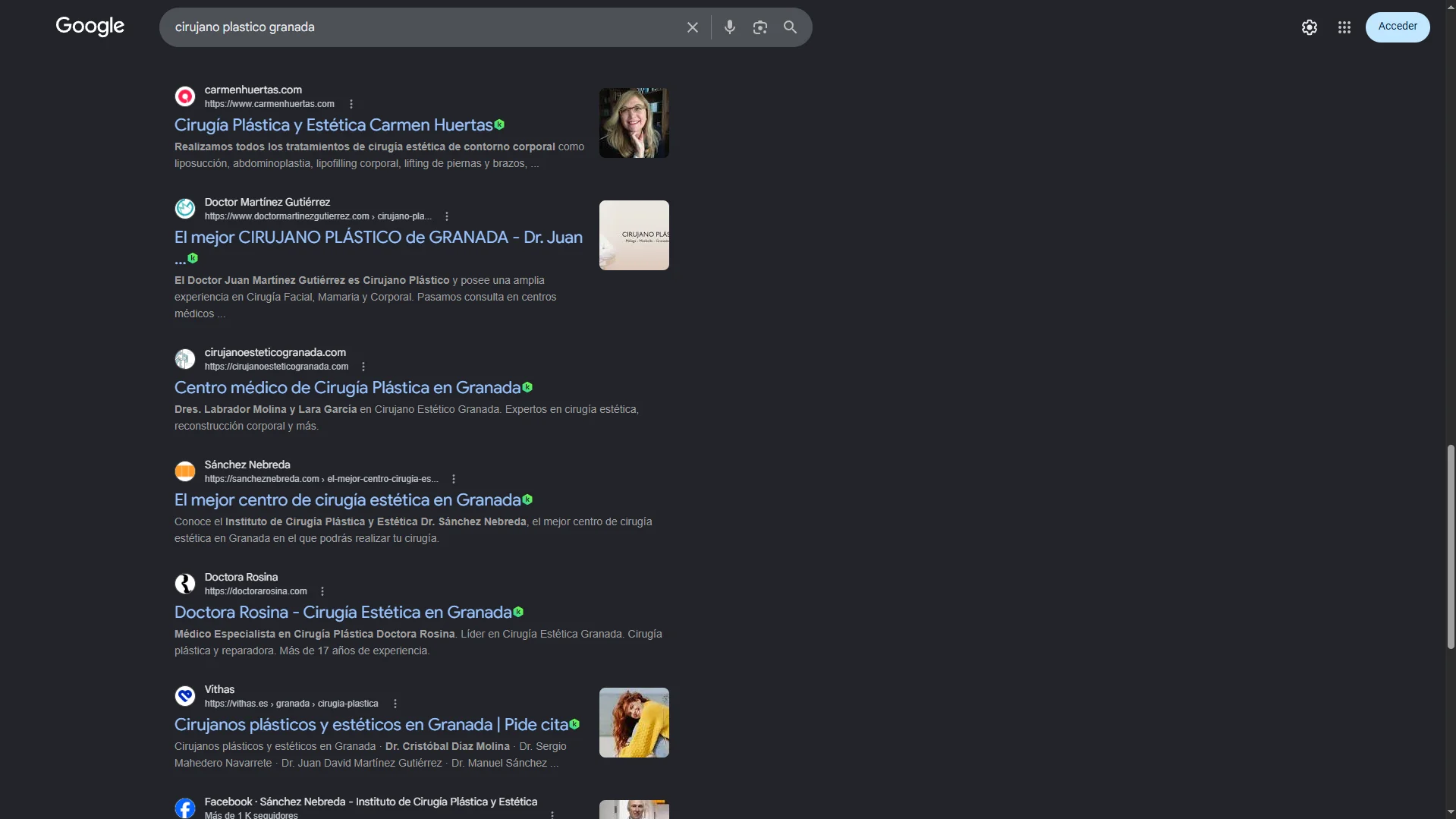This screenshot has height=819, width=1456.
Task: Click 'Facebook · Sánchez Nebreda - Instituto de Cirugía' title
Action: pyautogui.click(x=371, y=802)
